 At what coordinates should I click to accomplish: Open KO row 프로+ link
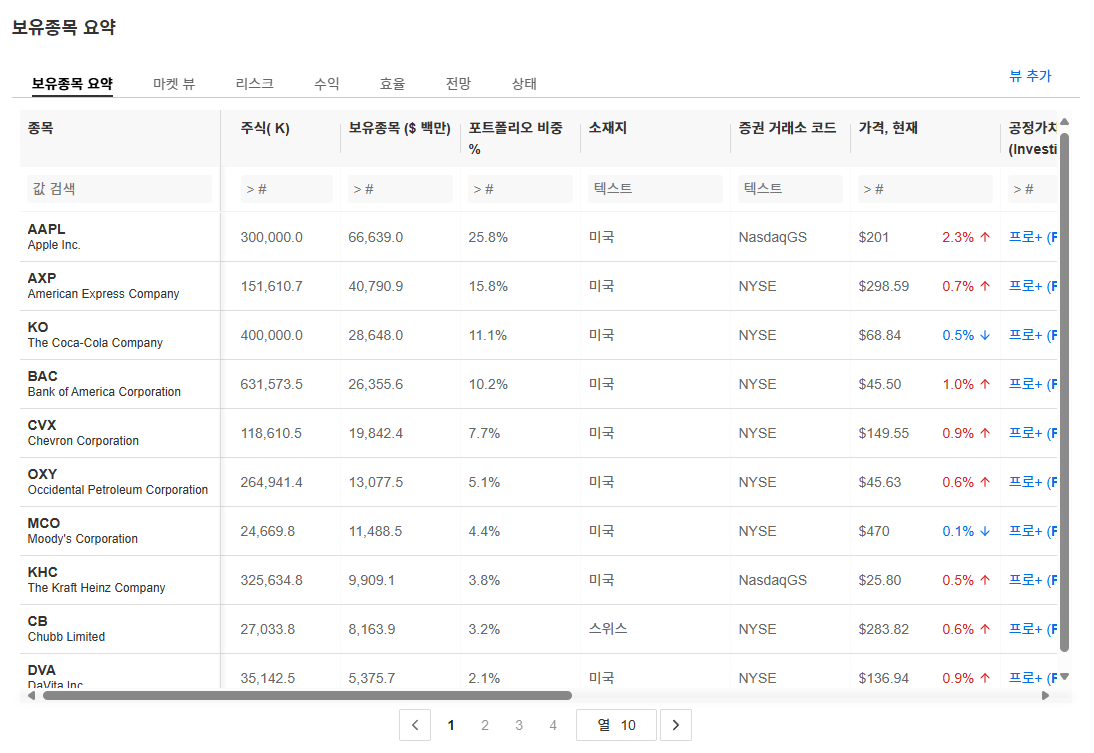pos(1033,335)
